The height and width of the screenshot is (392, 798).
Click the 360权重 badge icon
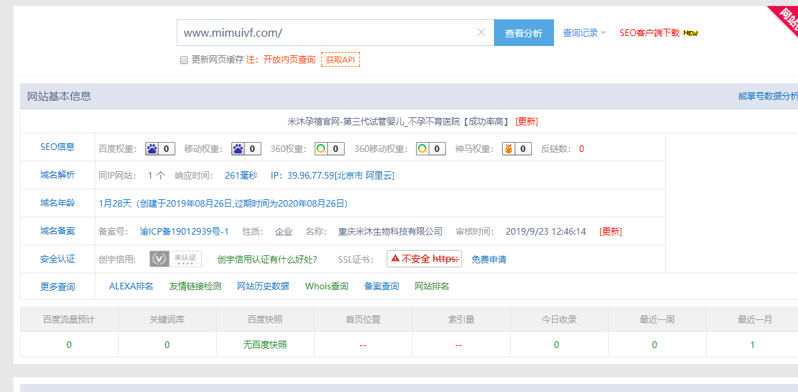(x=329, y=149)
